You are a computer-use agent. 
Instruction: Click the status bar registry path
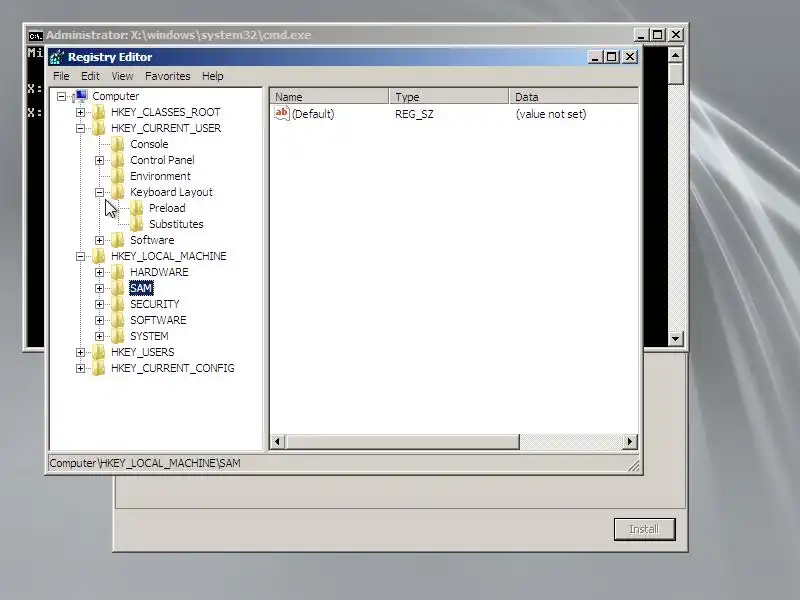click(x=145, y=463)
